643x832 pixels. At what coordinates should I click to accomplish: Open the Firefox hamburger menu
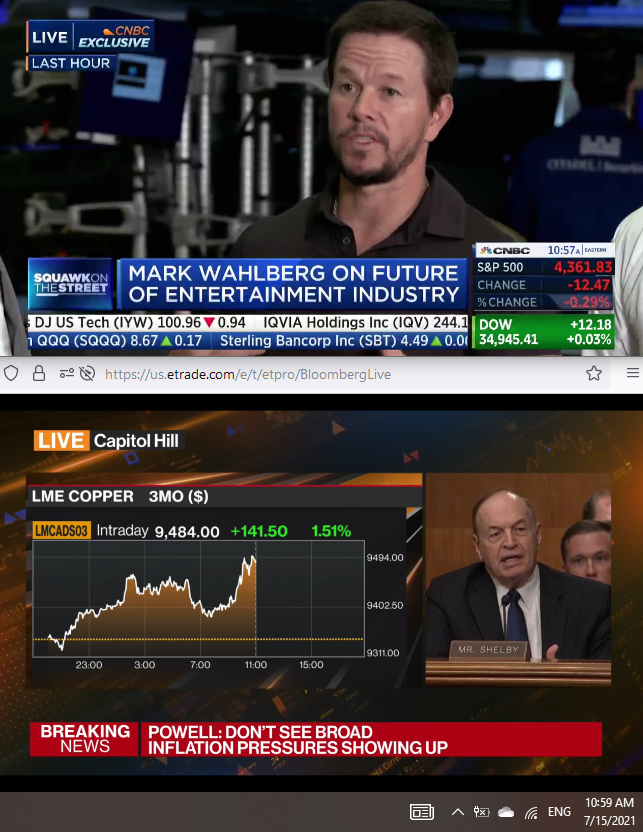pos(632,373)
